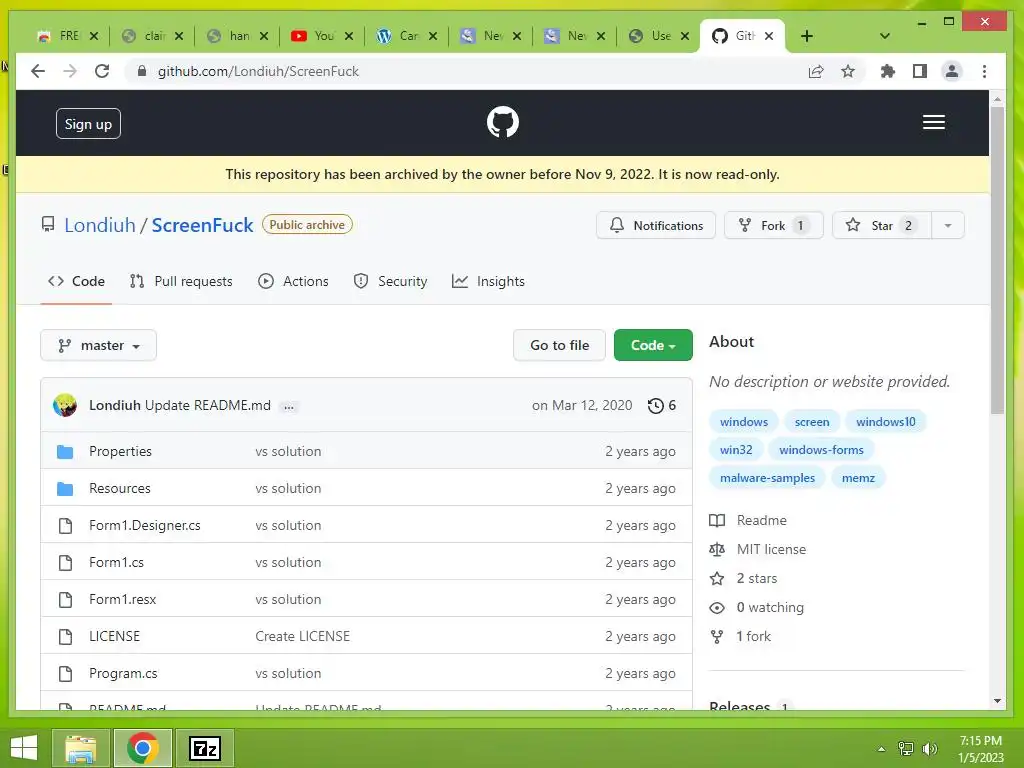Click the network icon in the system tray
The width and height of the screenshot is (1024, 768).
906,748
